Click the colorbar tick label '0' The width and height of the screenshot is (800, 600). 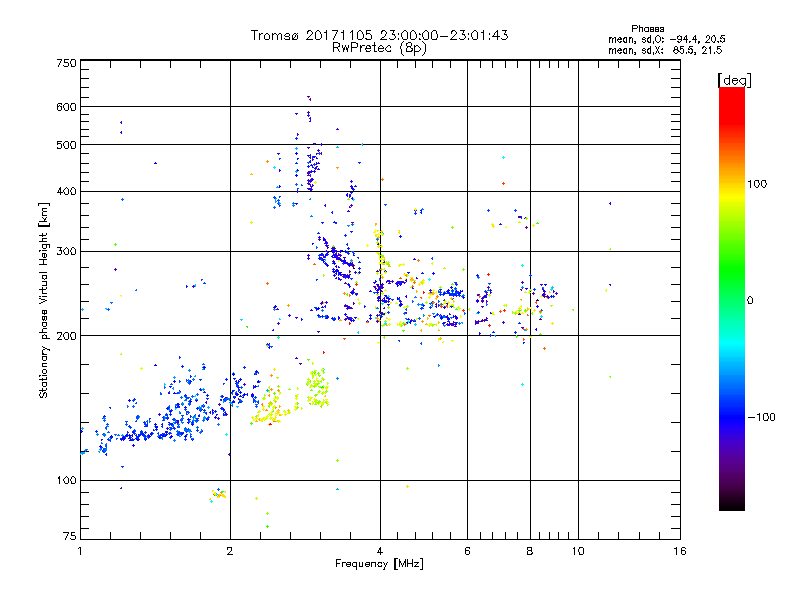click(750, 301)
